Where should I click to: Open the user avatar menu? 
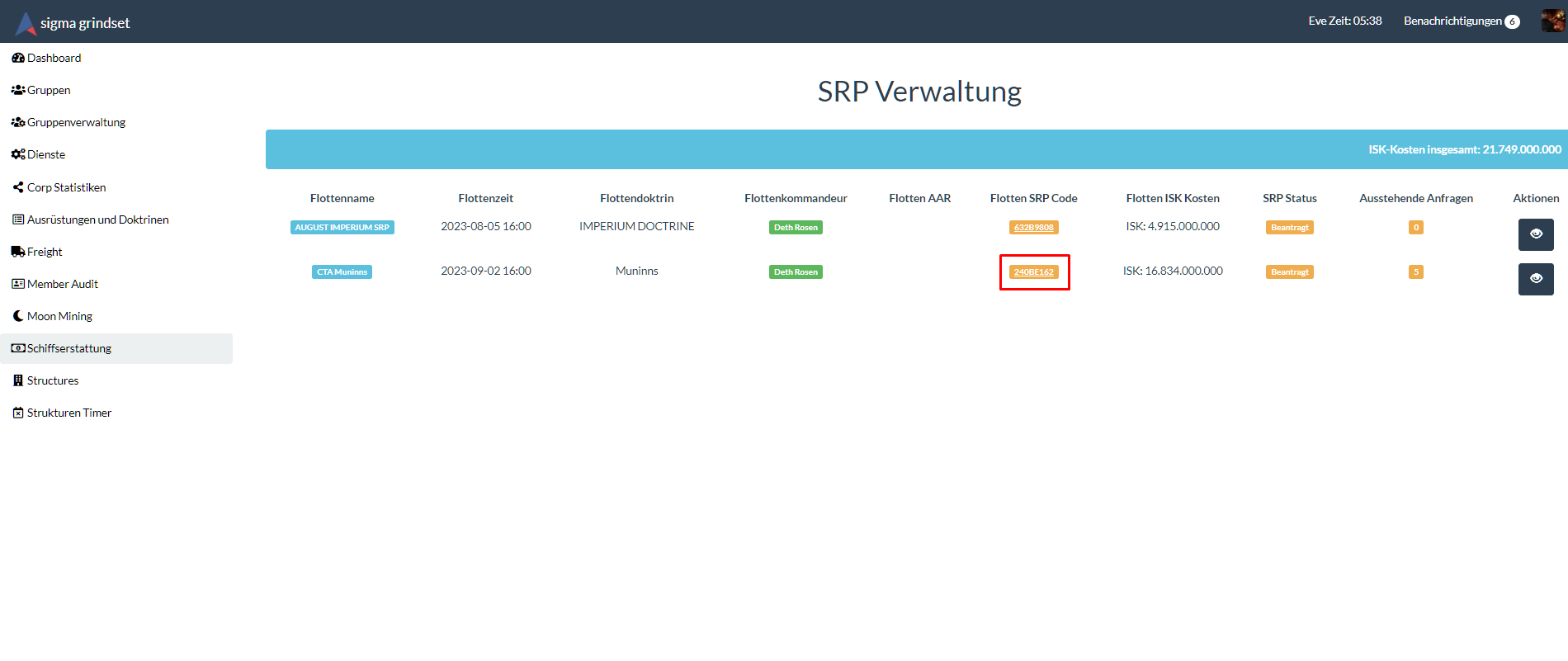tap(1552, 21)
